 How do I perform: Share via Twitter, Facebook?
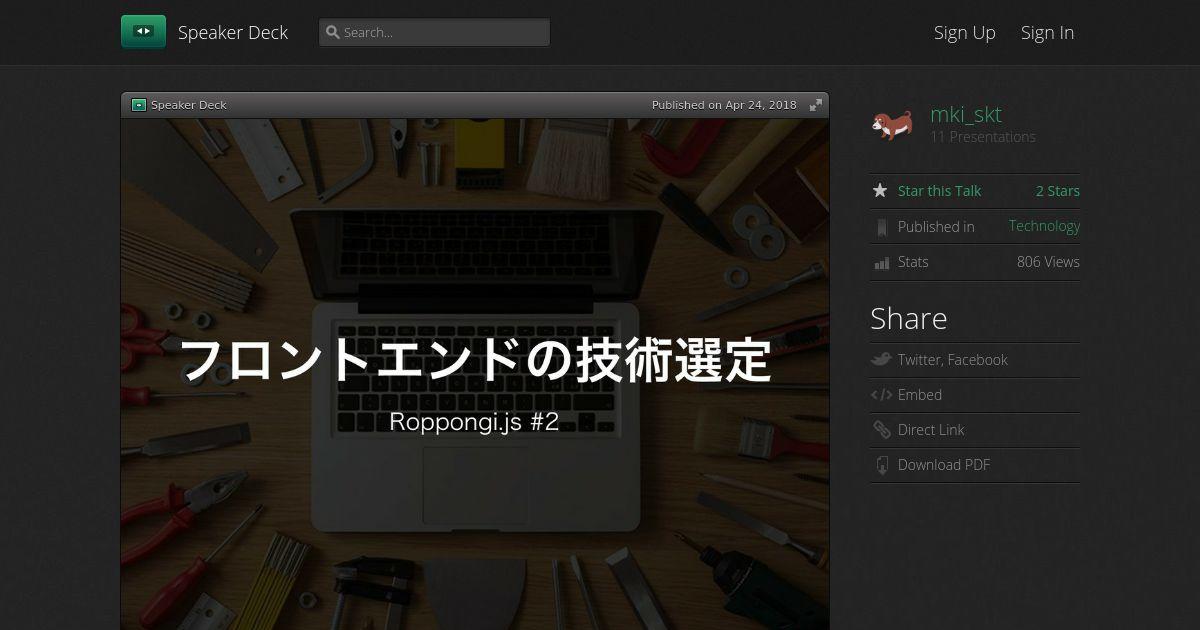pyautogui.click(x=952, y=360)
